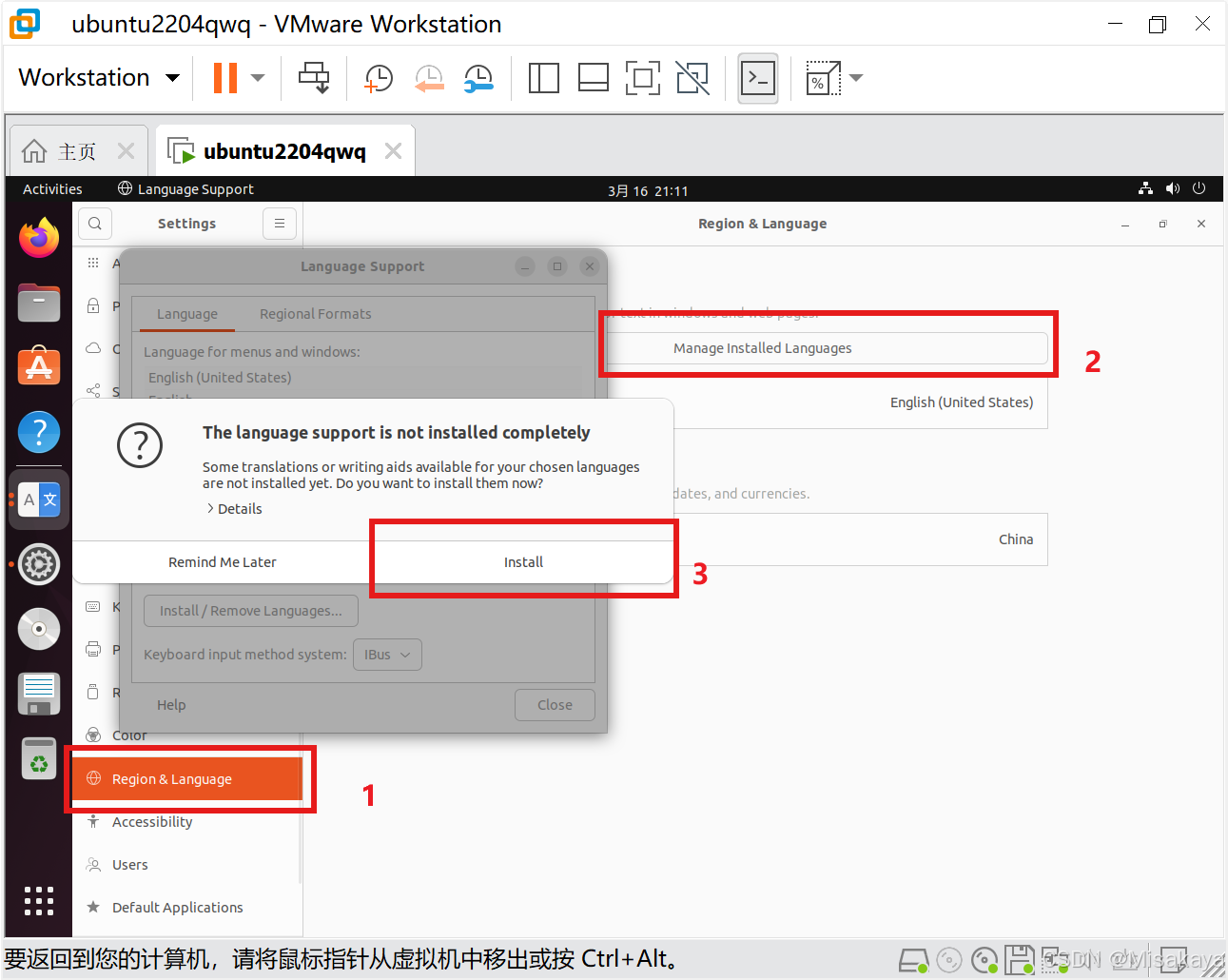Viewport: 1228px width, 980px height.
Task: Close the ubuntu2204qwq tab
Action: (x=393, y=151)
